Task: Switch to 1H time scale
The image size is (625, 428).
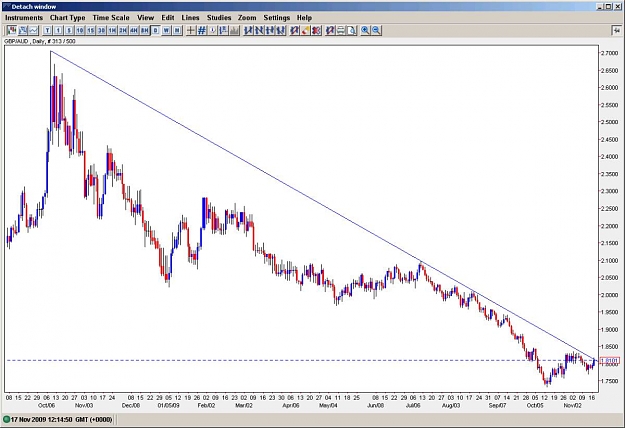Action: point(112,30)
